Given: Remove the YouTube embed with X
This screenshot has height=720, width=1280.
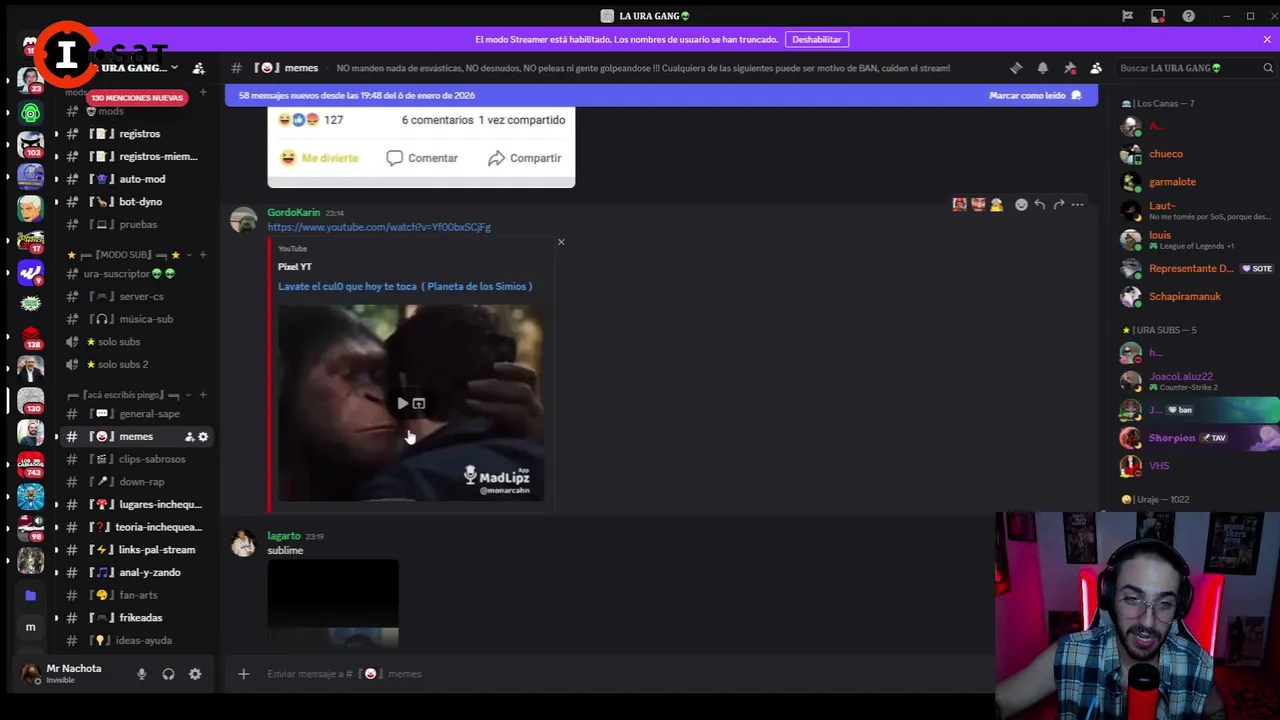Looking at the screenshot, I should pyautogui.click(x=561, y=242).
